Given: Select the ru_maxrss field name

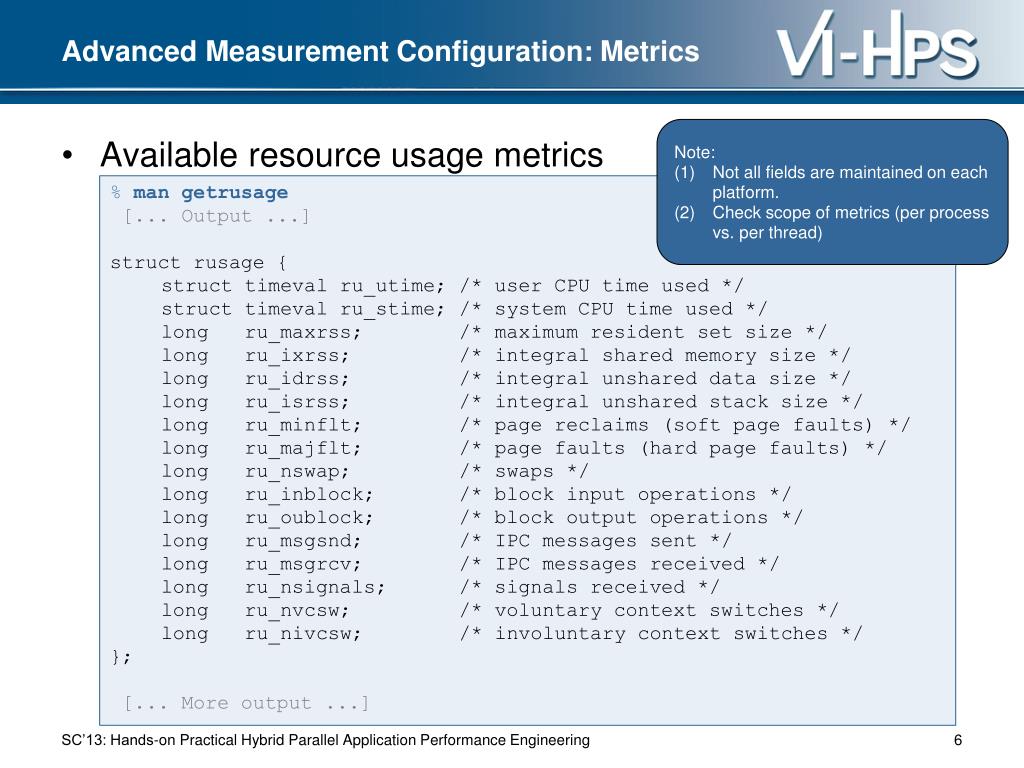Looking at the screenshot, I should tap(303, 333).
